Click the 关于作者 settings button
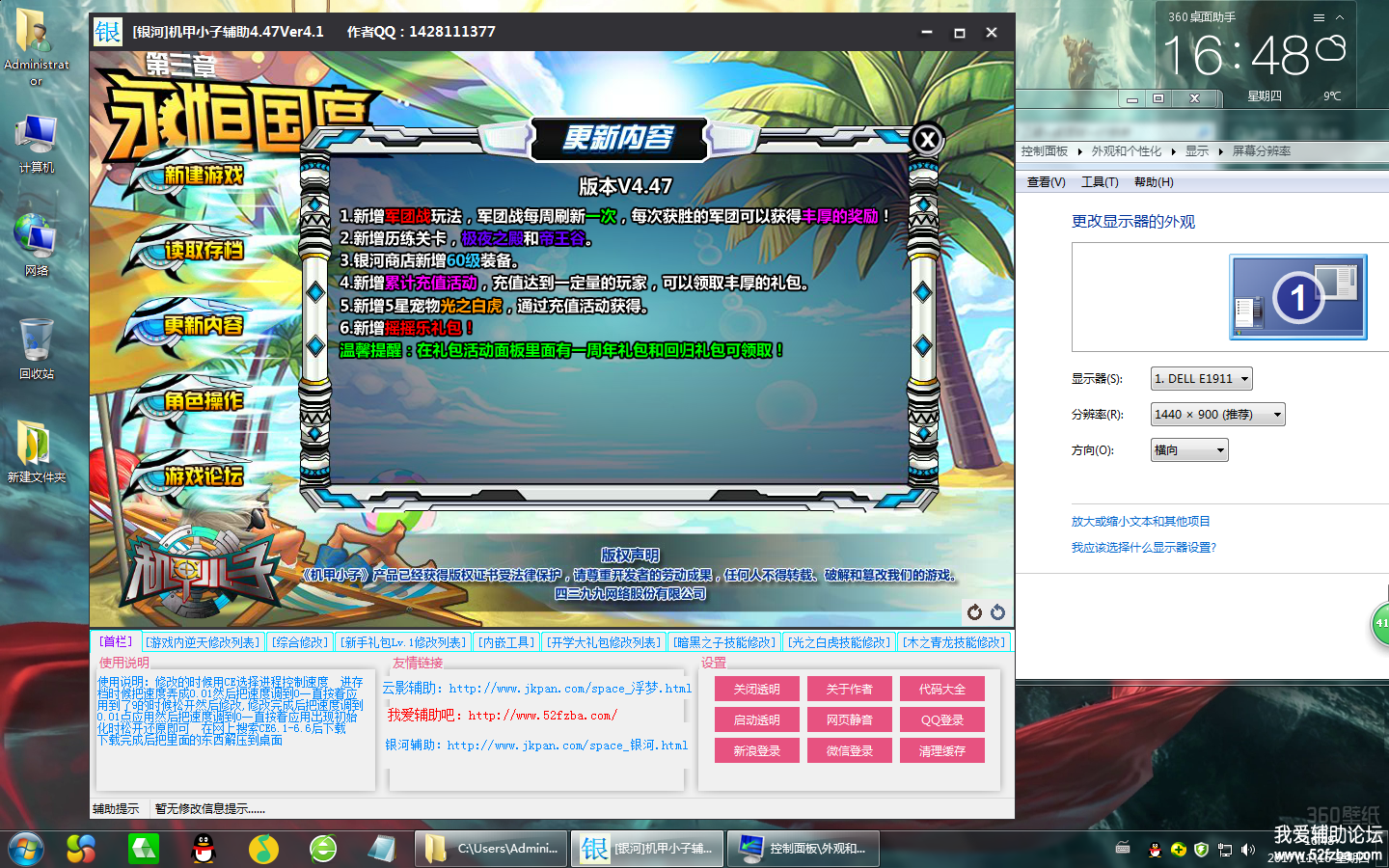1389x868 pixels. tap(850, 689)
